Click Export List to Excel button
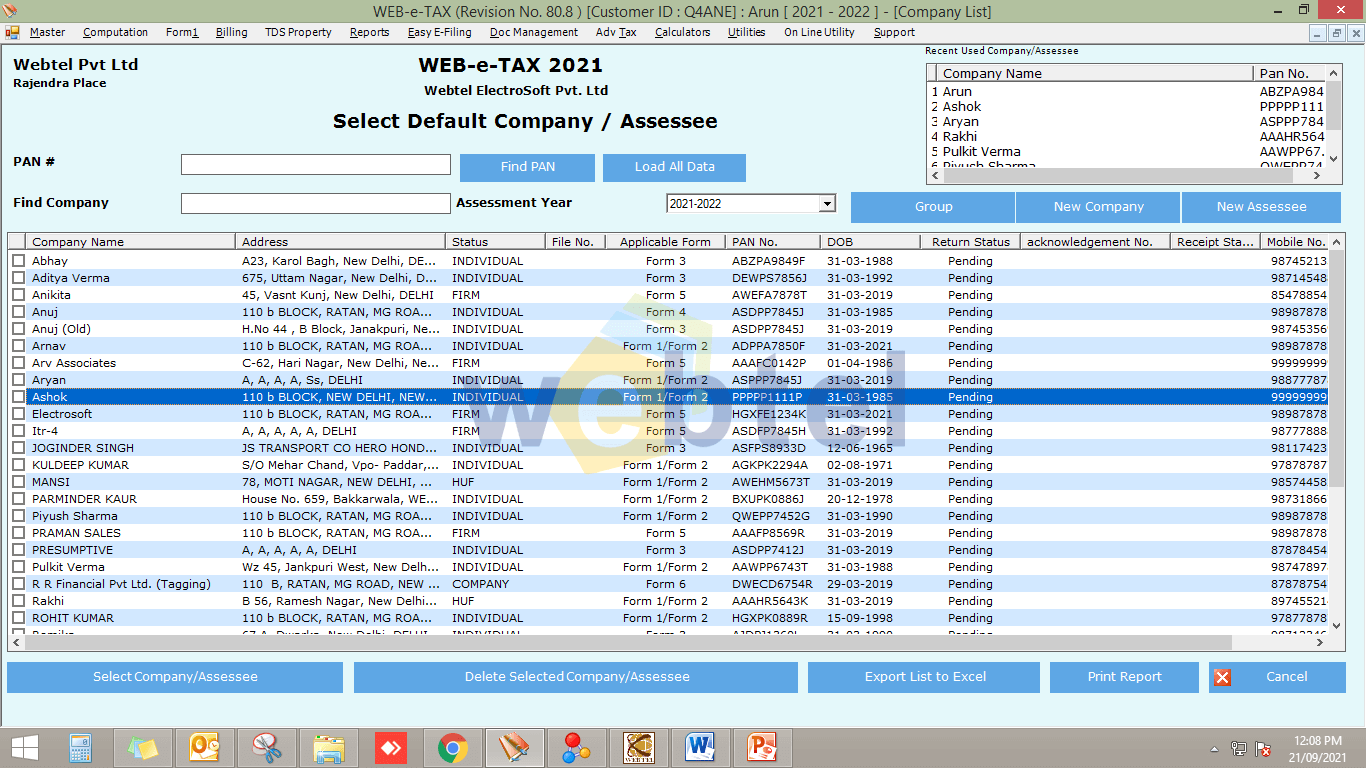1366x768 pixels. (924, 677)
